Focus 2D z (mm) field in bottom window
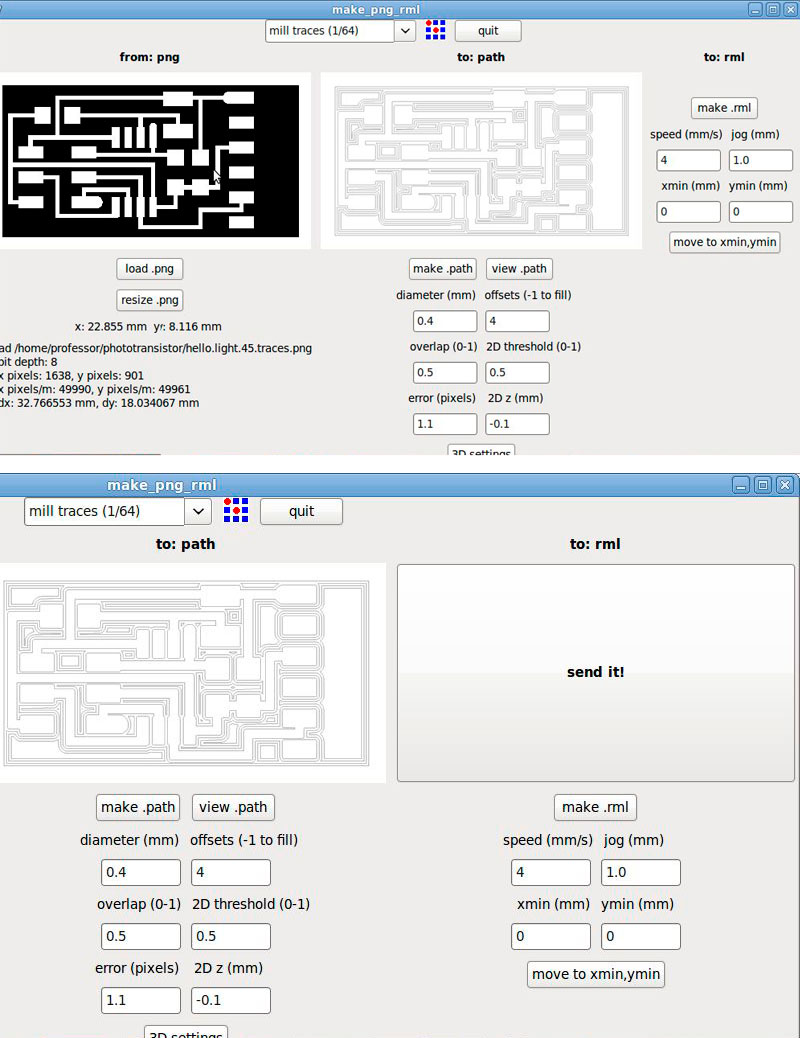Image resolution: width=800 pixels, height=1038 pixels. pos(230,1000)
